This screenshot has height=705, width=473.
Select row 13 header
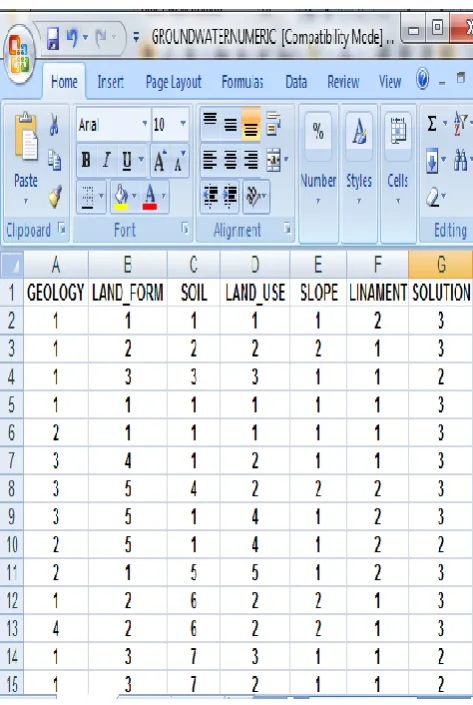point(12,629)
